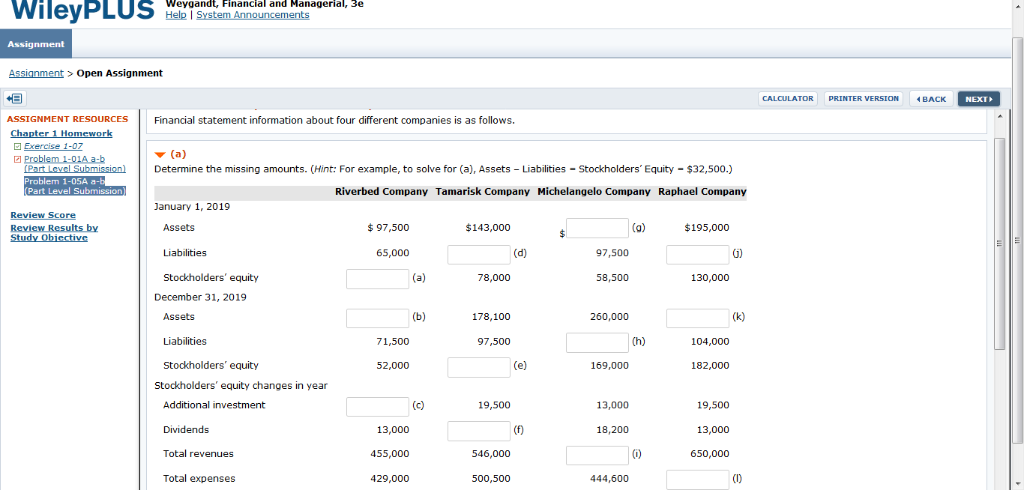Click the Michelangelo Company column header
Screen dimensions: 1024x490
594,191
